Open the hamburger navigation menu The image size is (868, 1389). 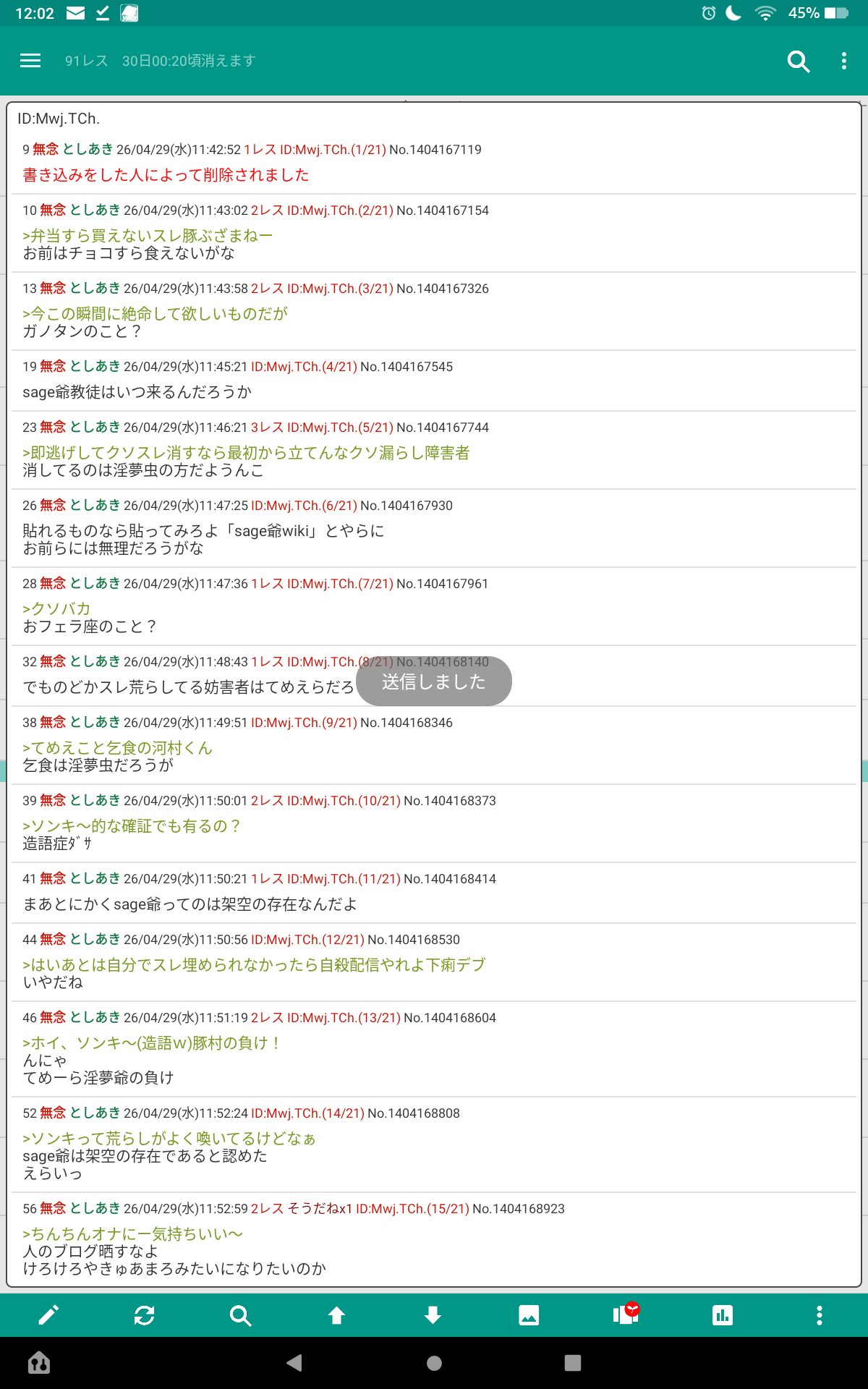30,61
